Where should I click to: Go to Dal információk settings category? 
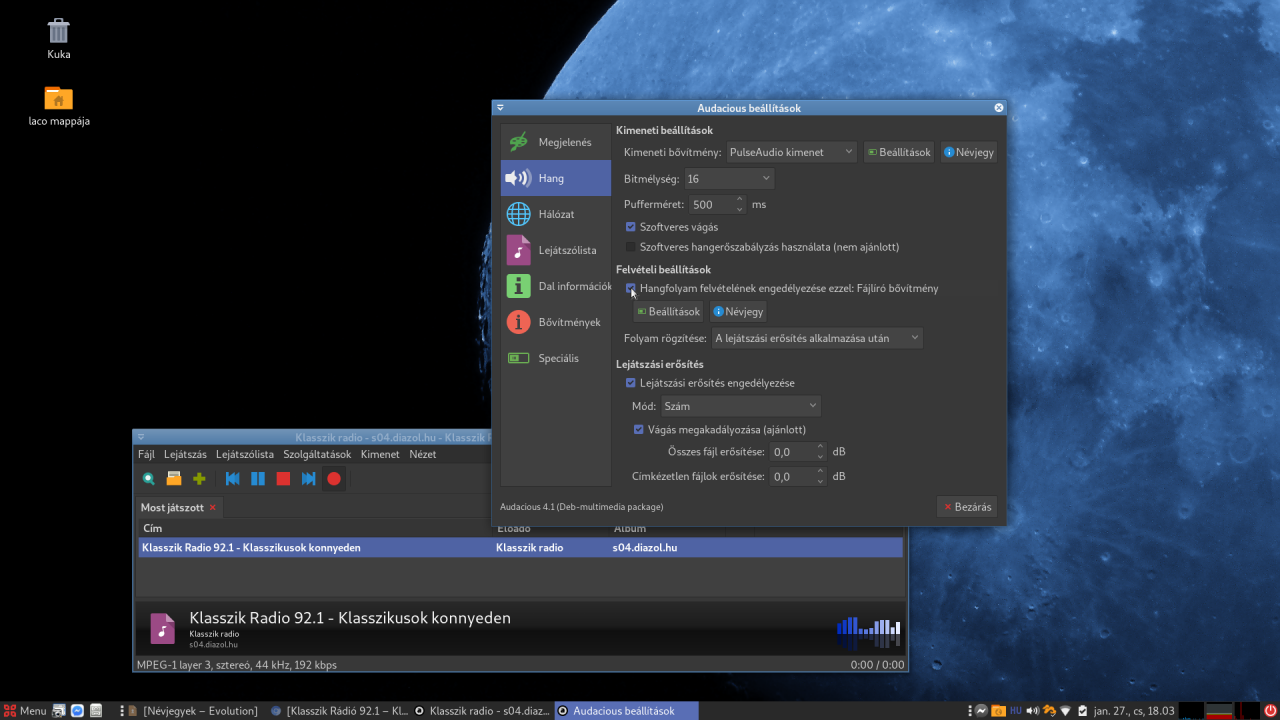[556, 286]
